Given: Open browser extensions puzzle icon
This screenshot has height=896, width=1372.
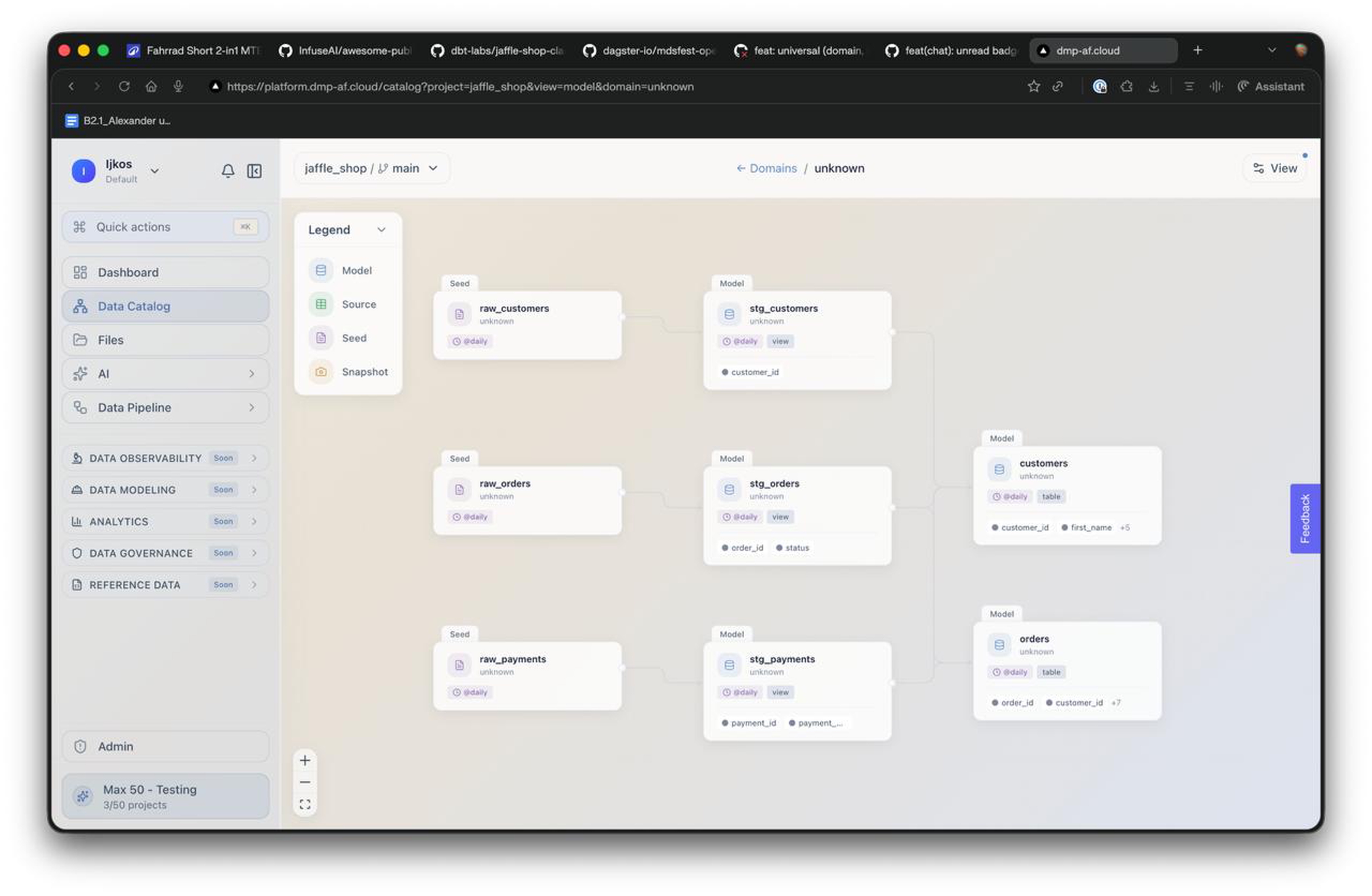Looking at the screenshot, I should pyautogui.click(x=1127, y=87).
